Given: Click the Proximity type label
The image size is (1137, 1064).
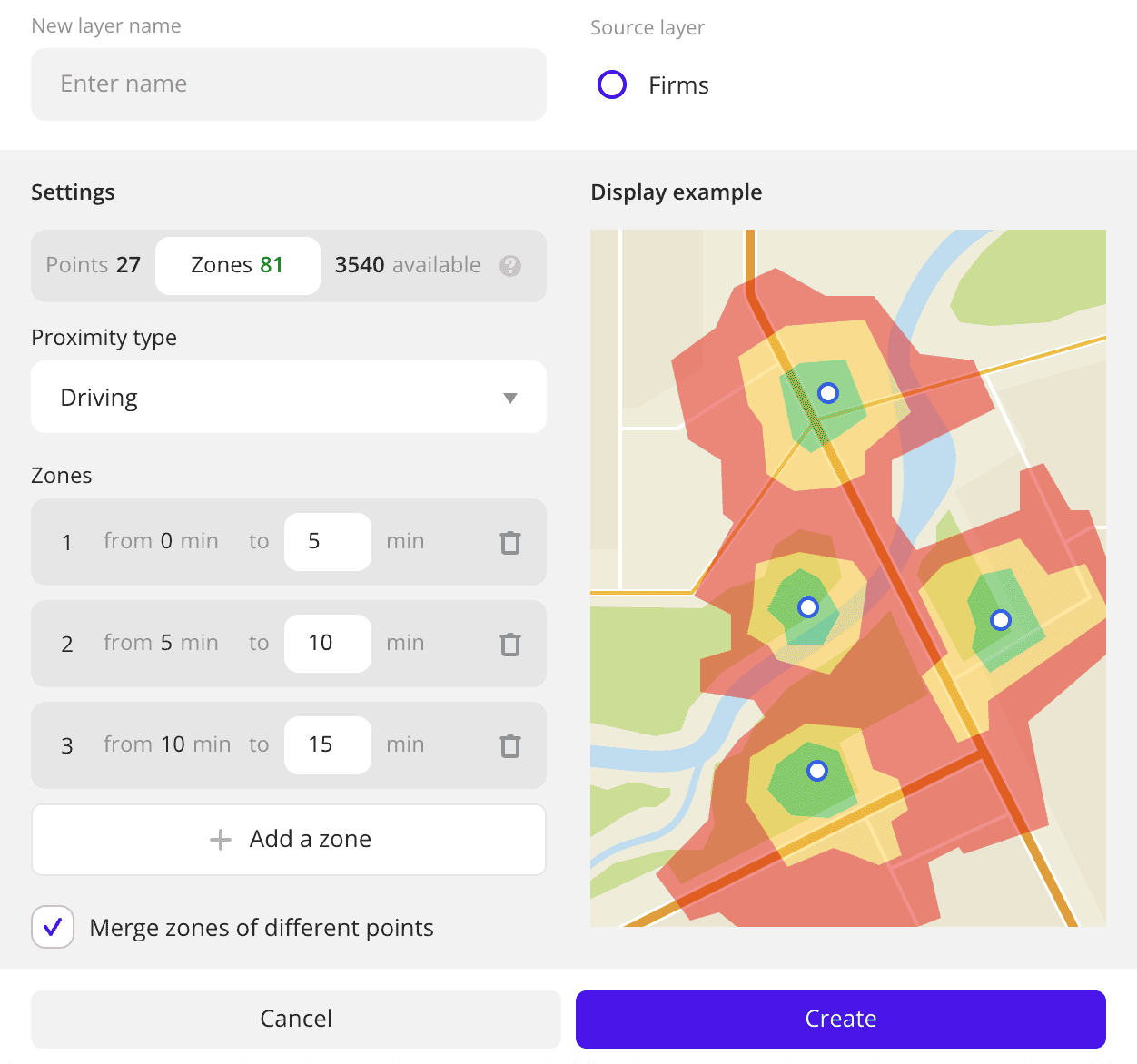Looking at the screenshot, I should [x=104, y=338].
